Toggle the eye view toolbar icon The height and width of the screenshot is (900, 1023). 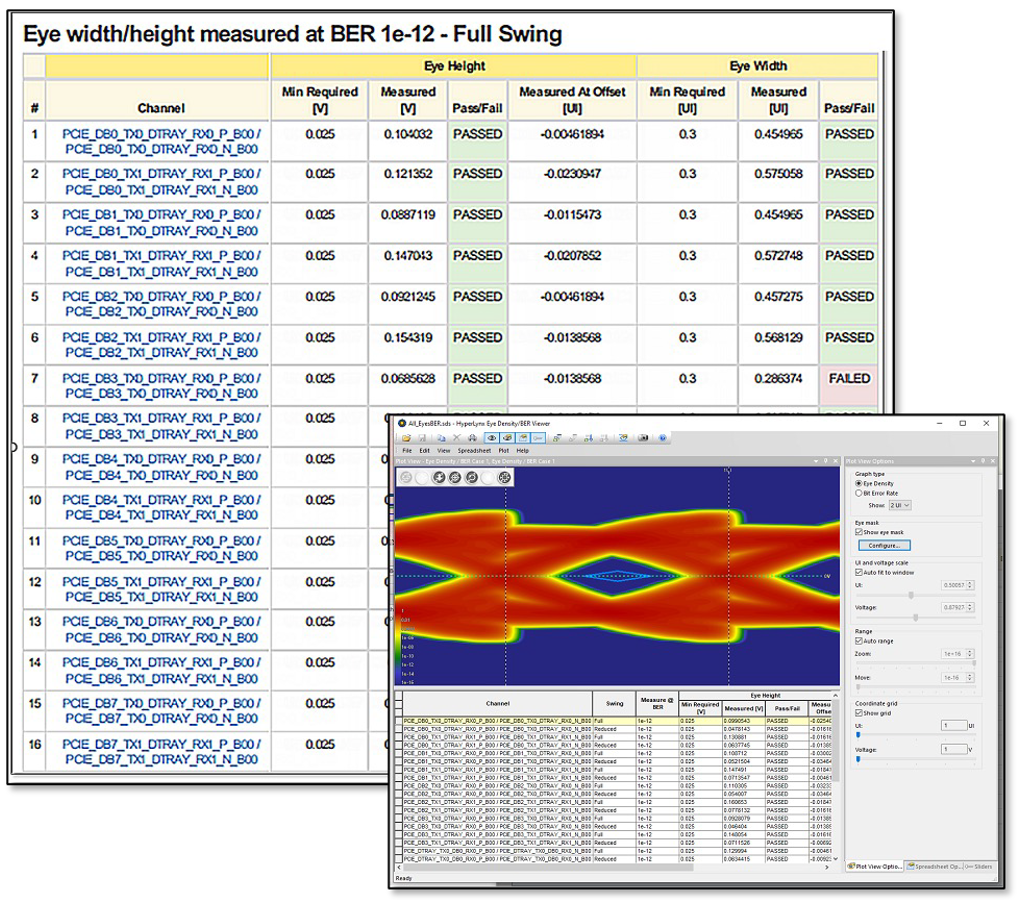pyautogui.click(x=490, y=438)
